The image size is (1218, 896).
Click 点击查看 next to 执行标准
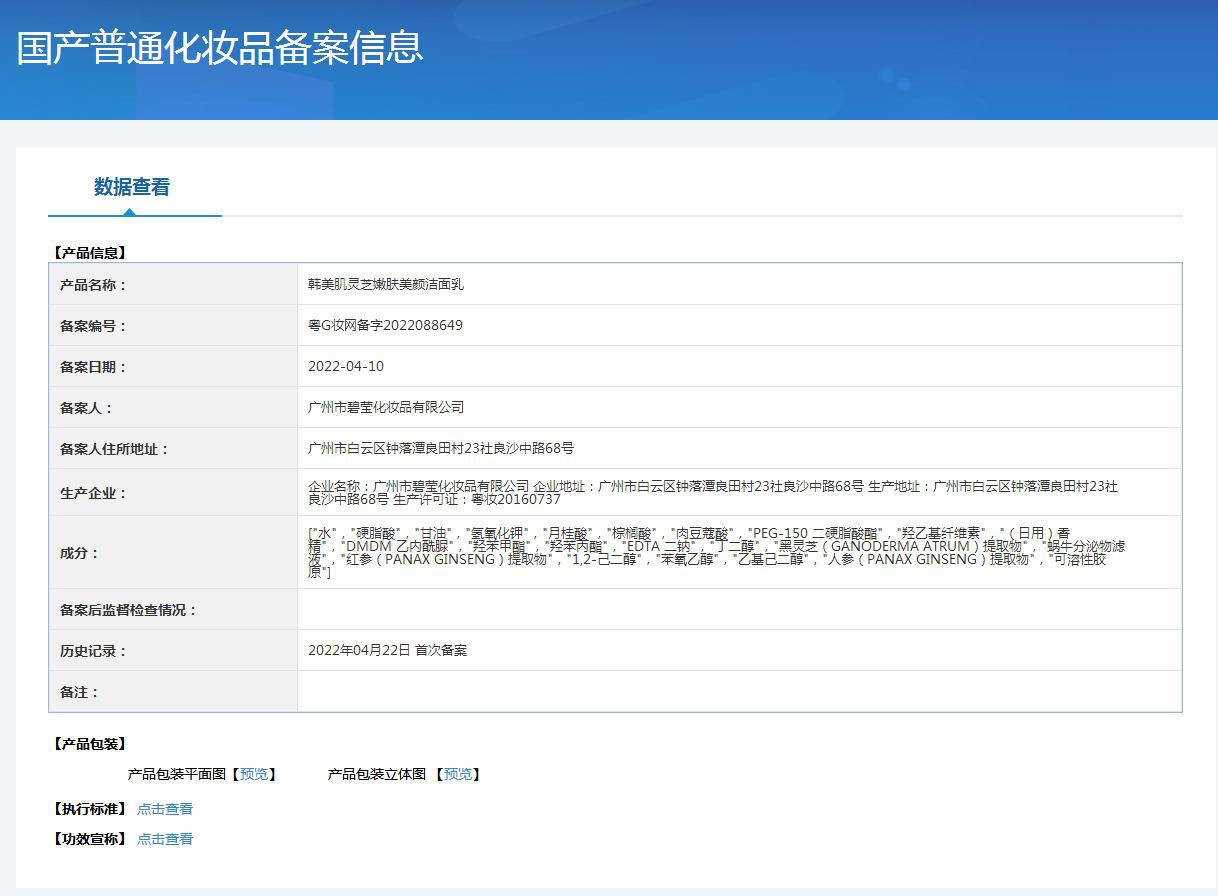click(x=165, y=809)
